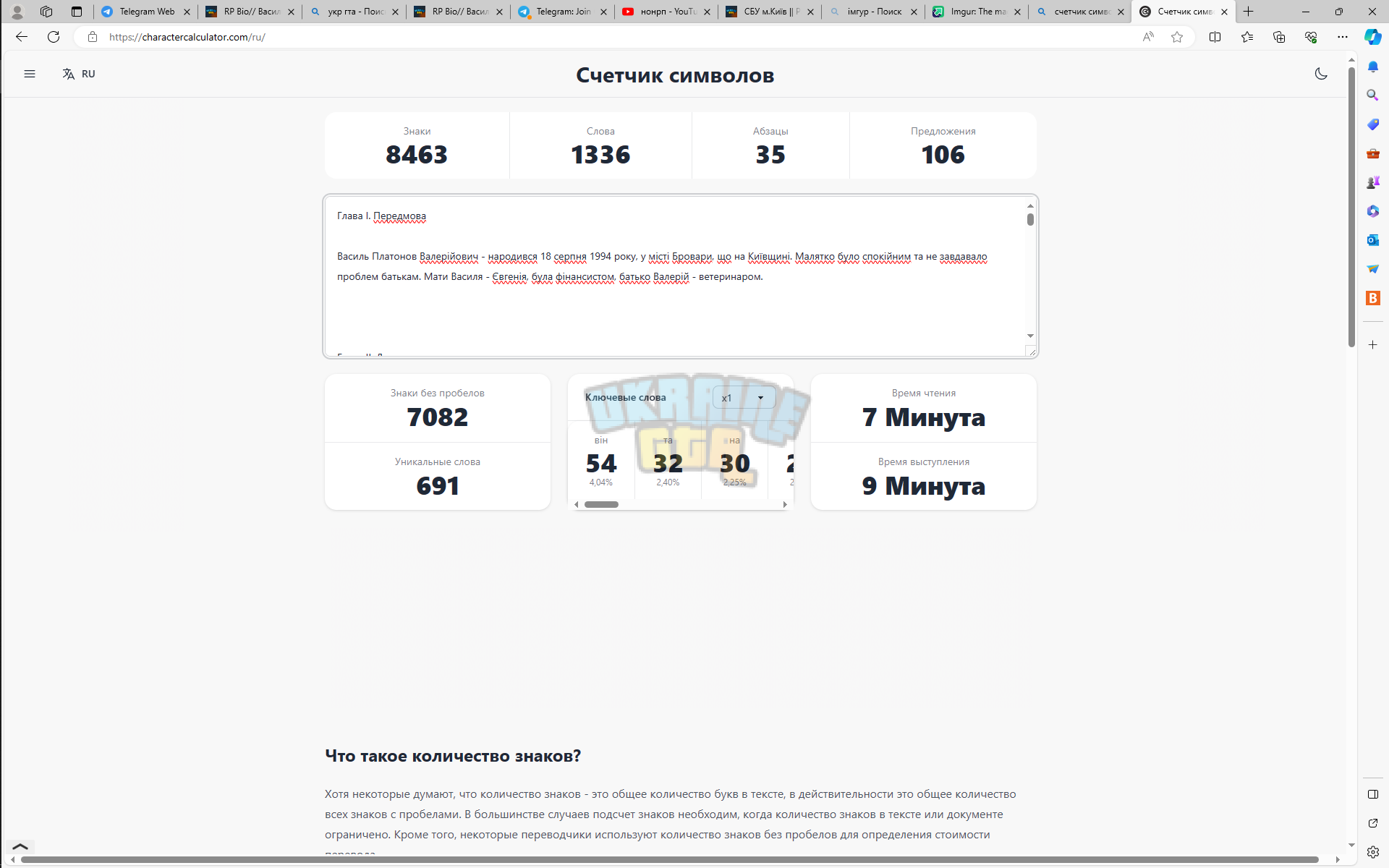This screenshot has height=868, width=1389.
Task: Open the Settings and more ellipsis menu
Action: 1343,37
